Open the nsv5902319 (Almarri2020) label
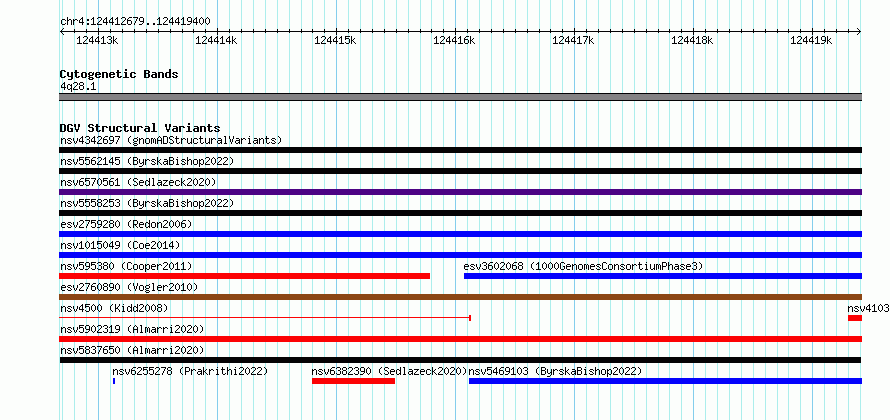Image resolution: width=890 pixels, height=420 pixels. click(132, 329)
